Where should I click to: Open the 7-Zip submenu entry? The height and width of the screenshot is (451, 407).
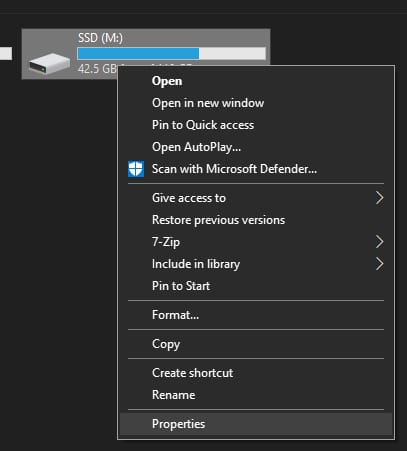click(x=256, y=242)
